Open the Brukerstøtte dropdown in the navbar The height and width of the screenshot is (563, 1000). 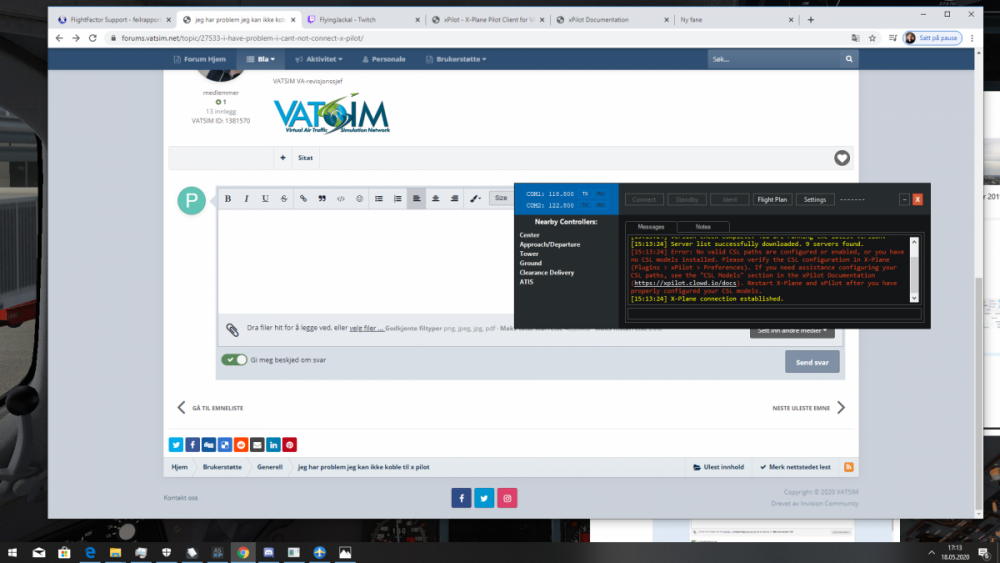click(x=461, y=59)
